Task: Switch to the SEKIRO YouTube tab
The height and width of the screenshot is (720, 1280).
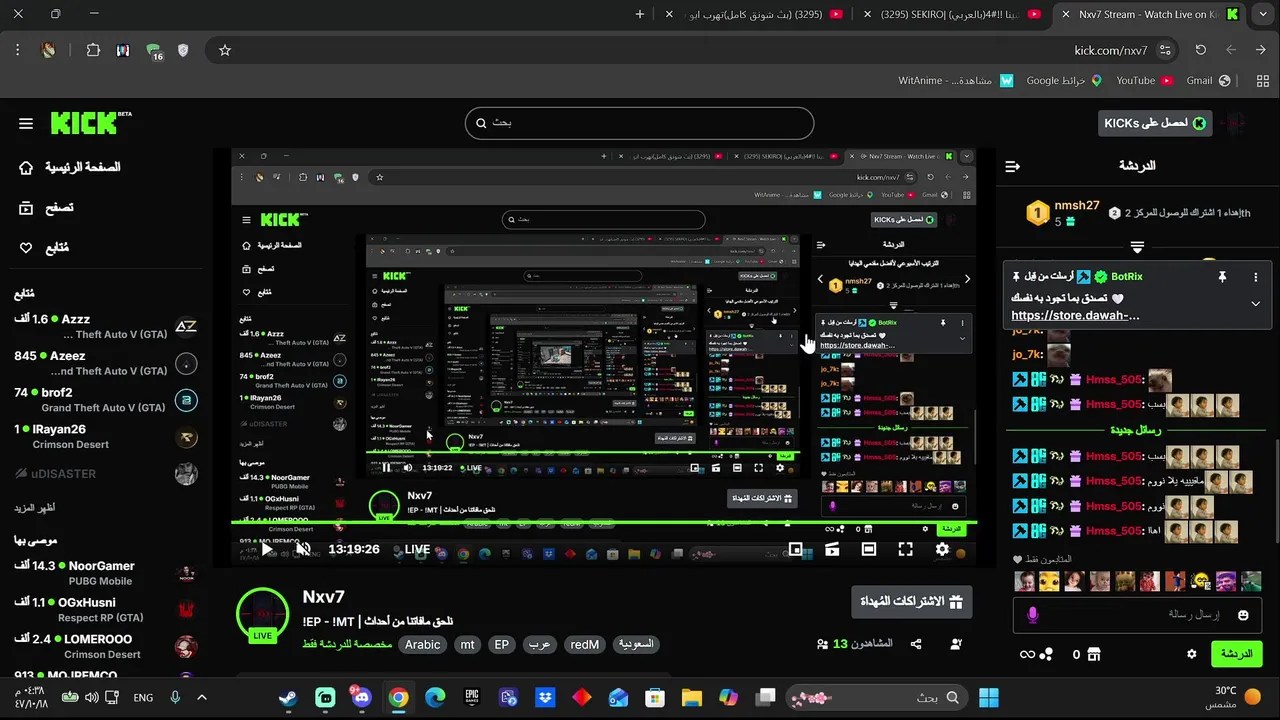Action: tap(952, 14)
